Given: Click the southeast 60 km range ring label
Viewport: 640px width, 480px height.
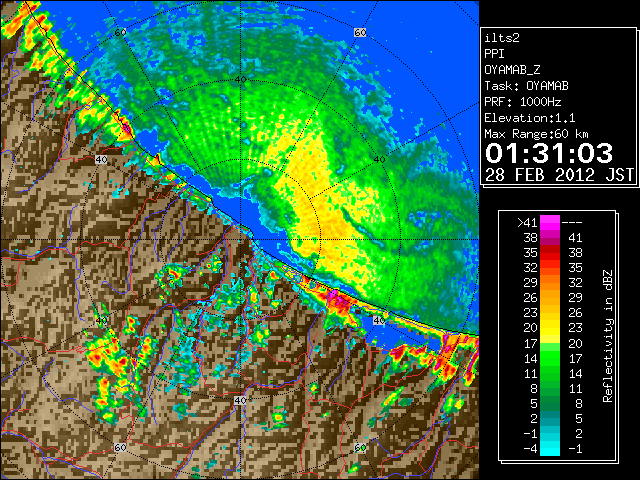Looking at the screenshot, I should coord(360,447).
